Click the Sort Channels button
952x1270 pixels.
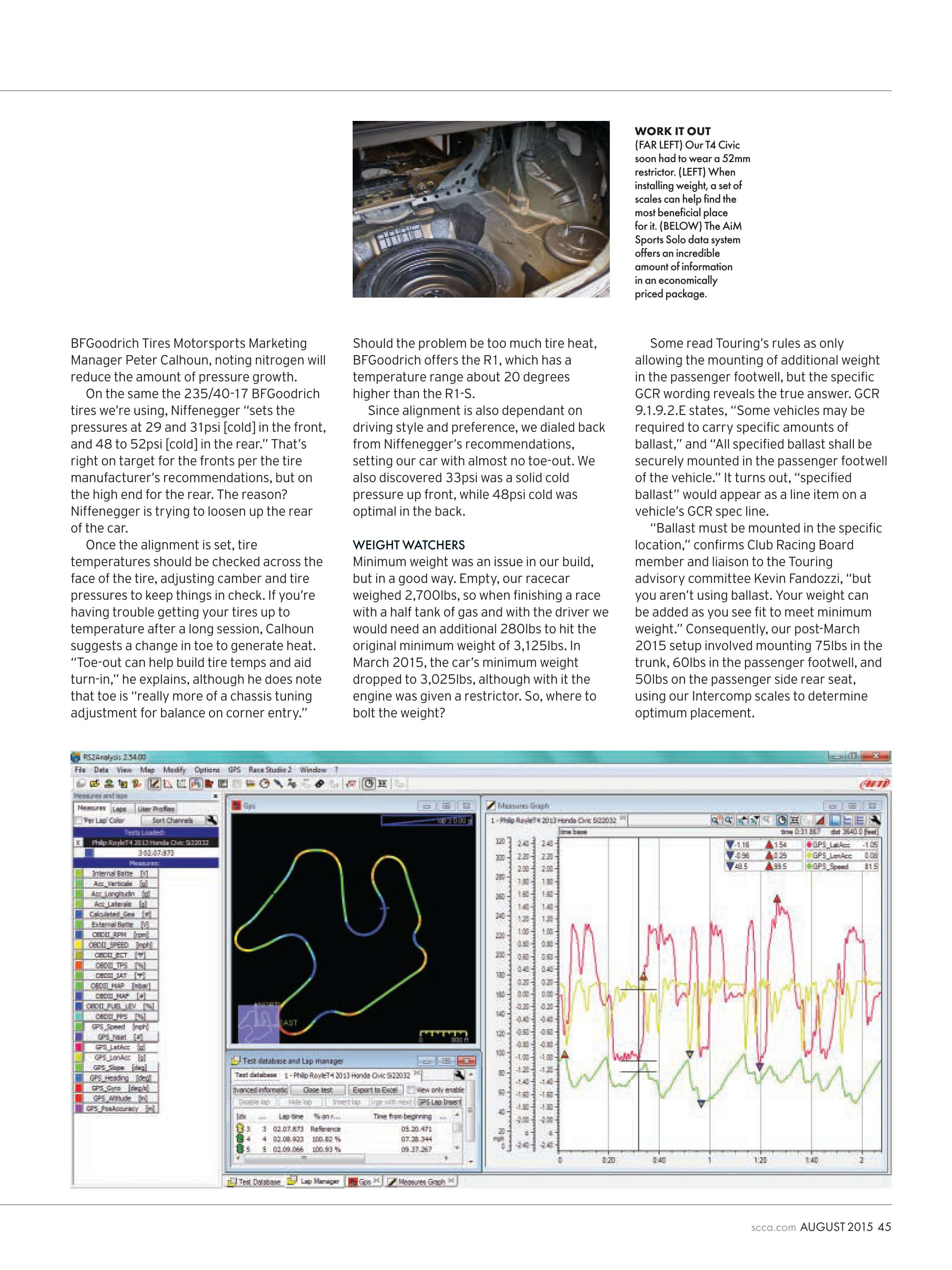click(172, 820)
